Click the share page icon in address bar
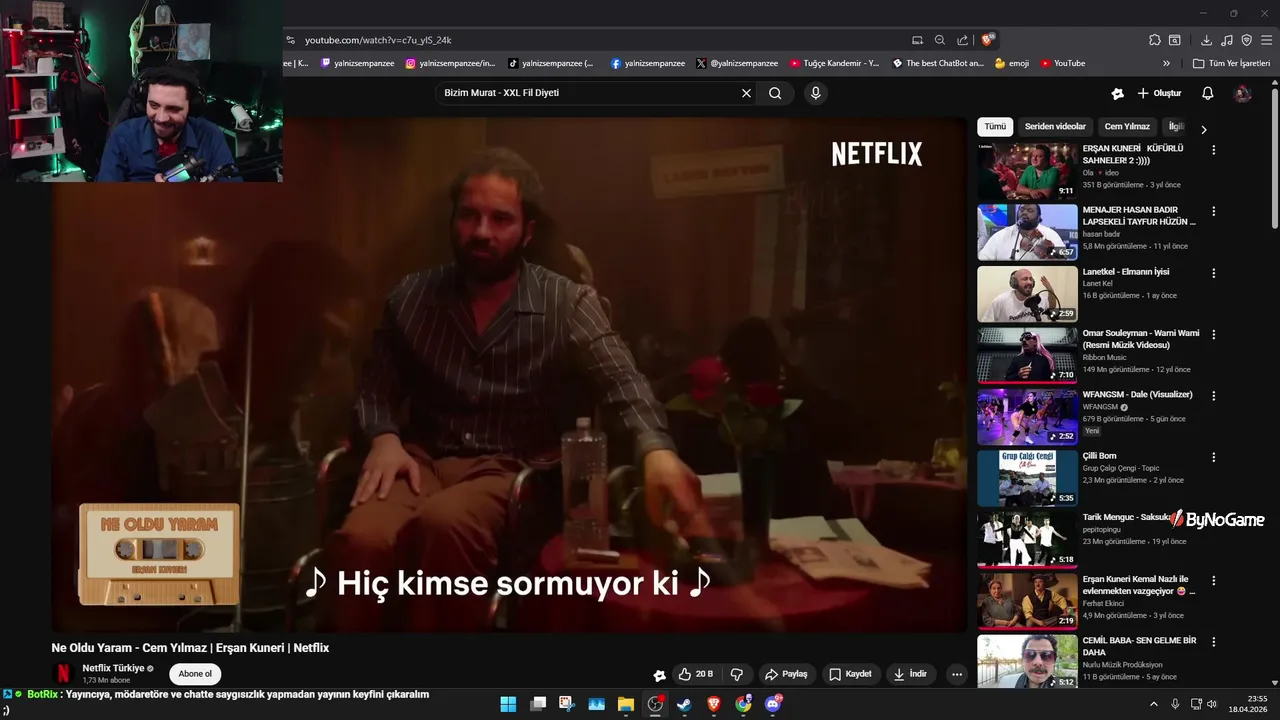This screenshot has width=1280, height=720. click(962, 40)
